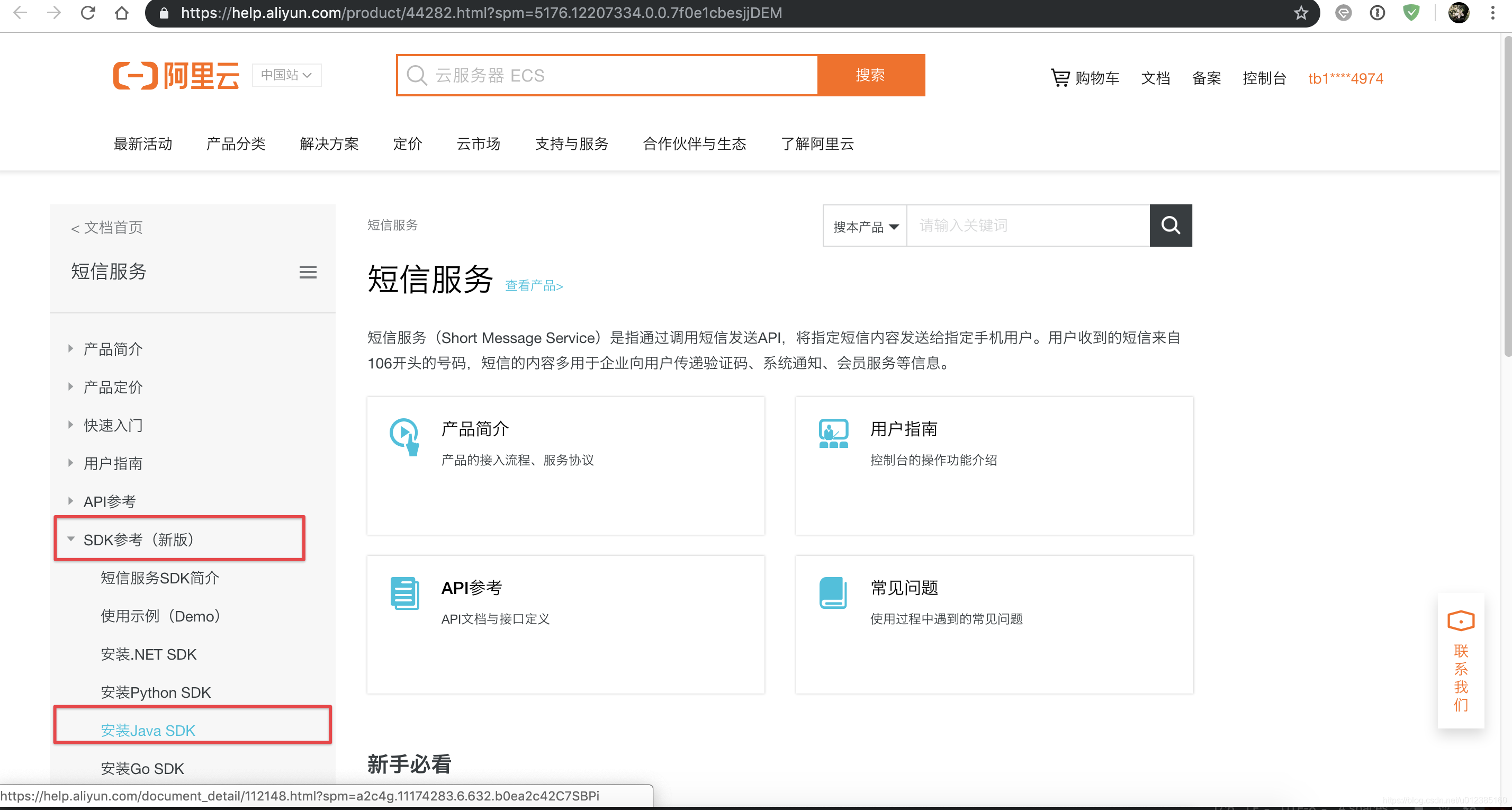
Task: Open the 中国站 region dropdown
Action: point(286,75)
